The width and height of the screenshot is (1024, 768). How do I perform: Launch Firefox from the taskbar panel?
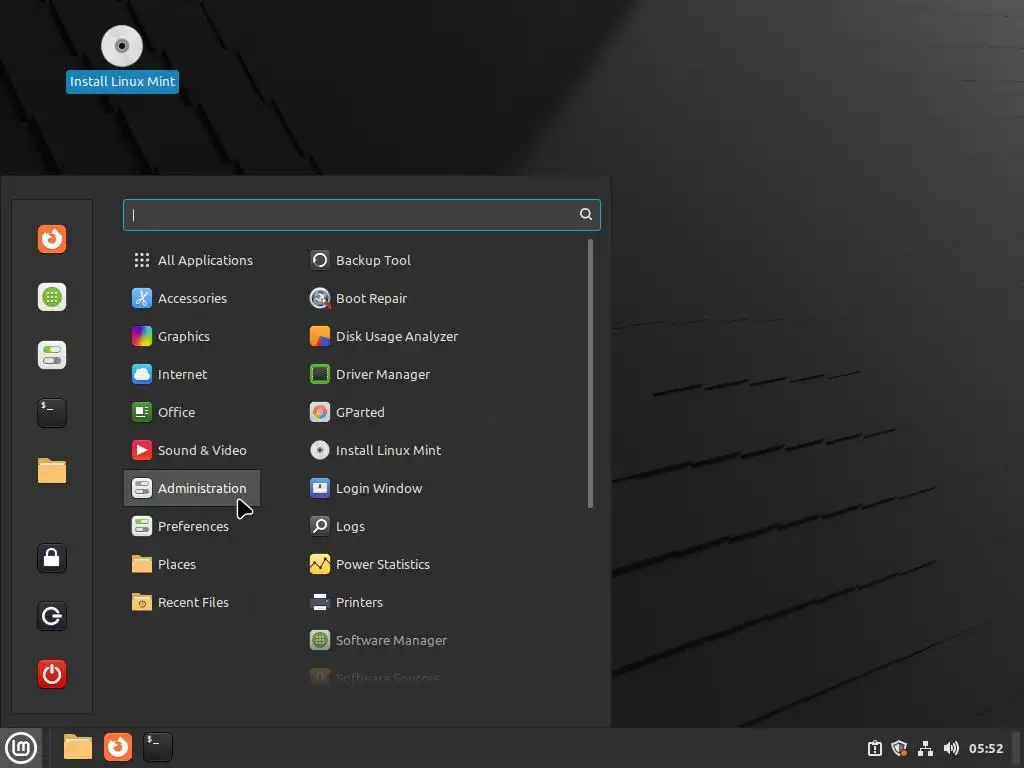click(x=118, y=747)
